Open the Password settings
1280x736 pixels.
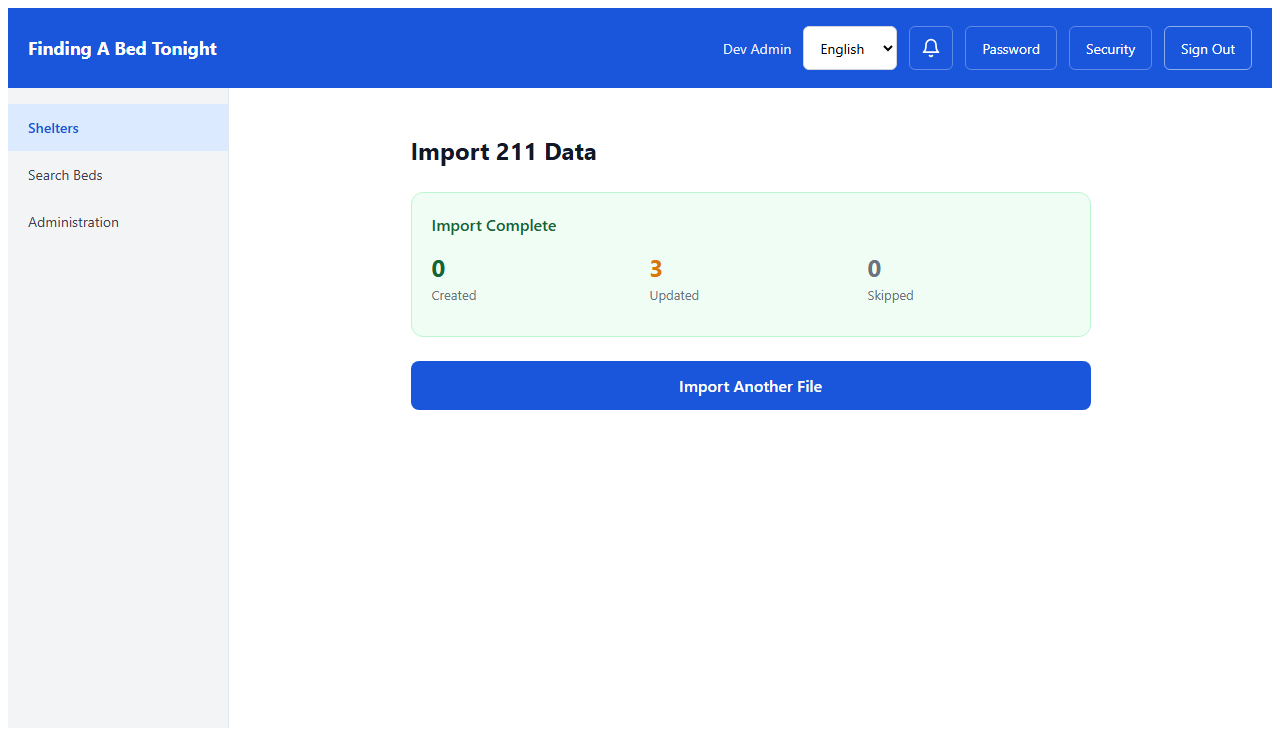[1010, 47]
